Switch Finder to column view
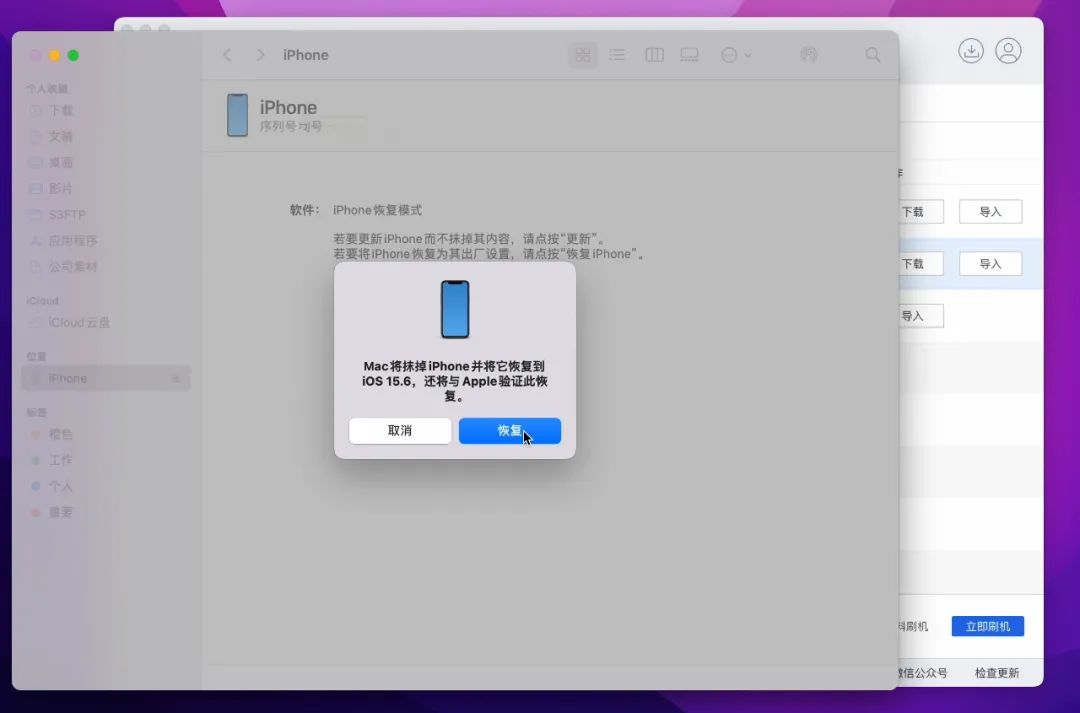Image resolution: width=1080 pixels, height=713 pixels. pos(654,55)
